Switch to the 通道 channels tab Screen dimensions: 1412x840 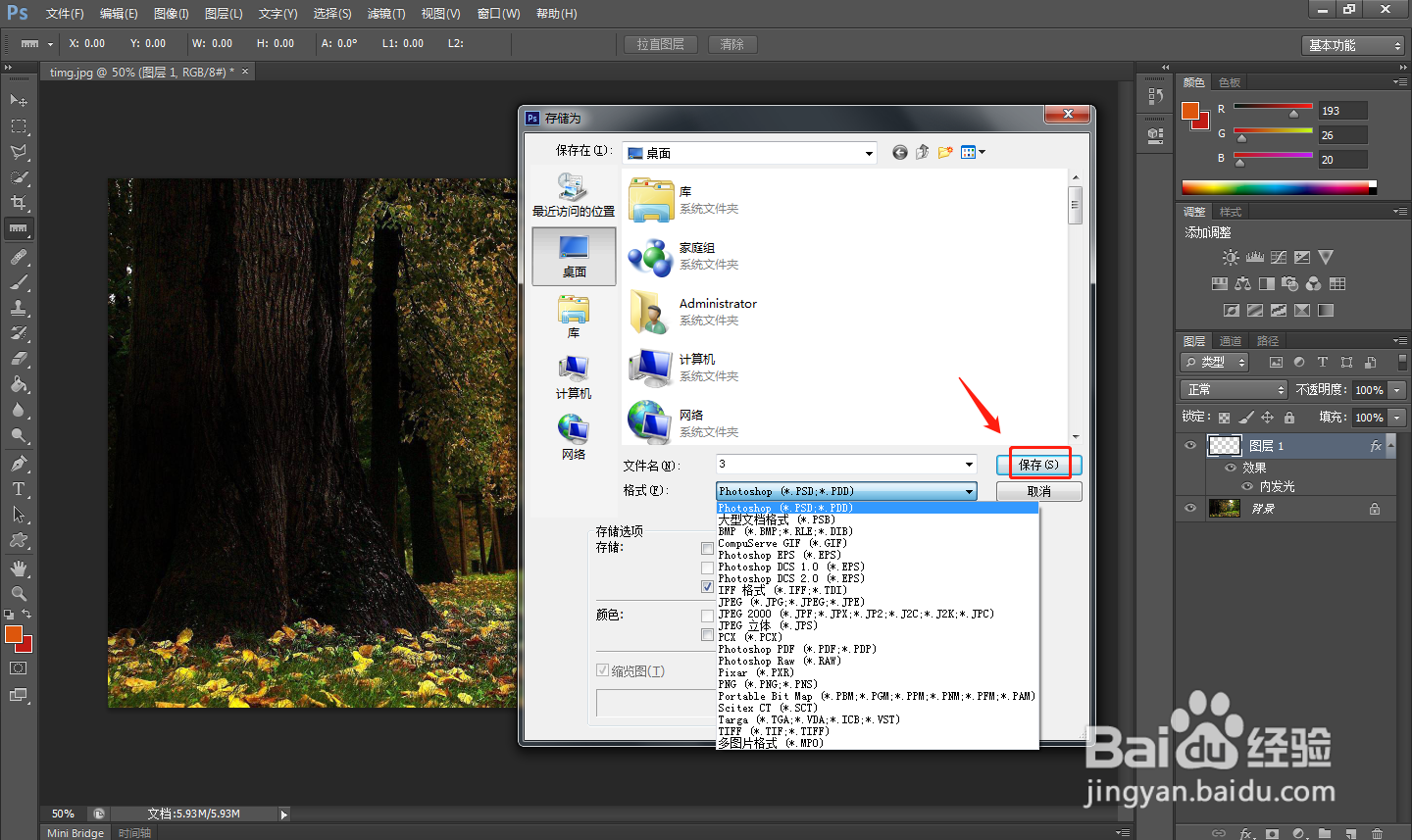(1231, 341)
